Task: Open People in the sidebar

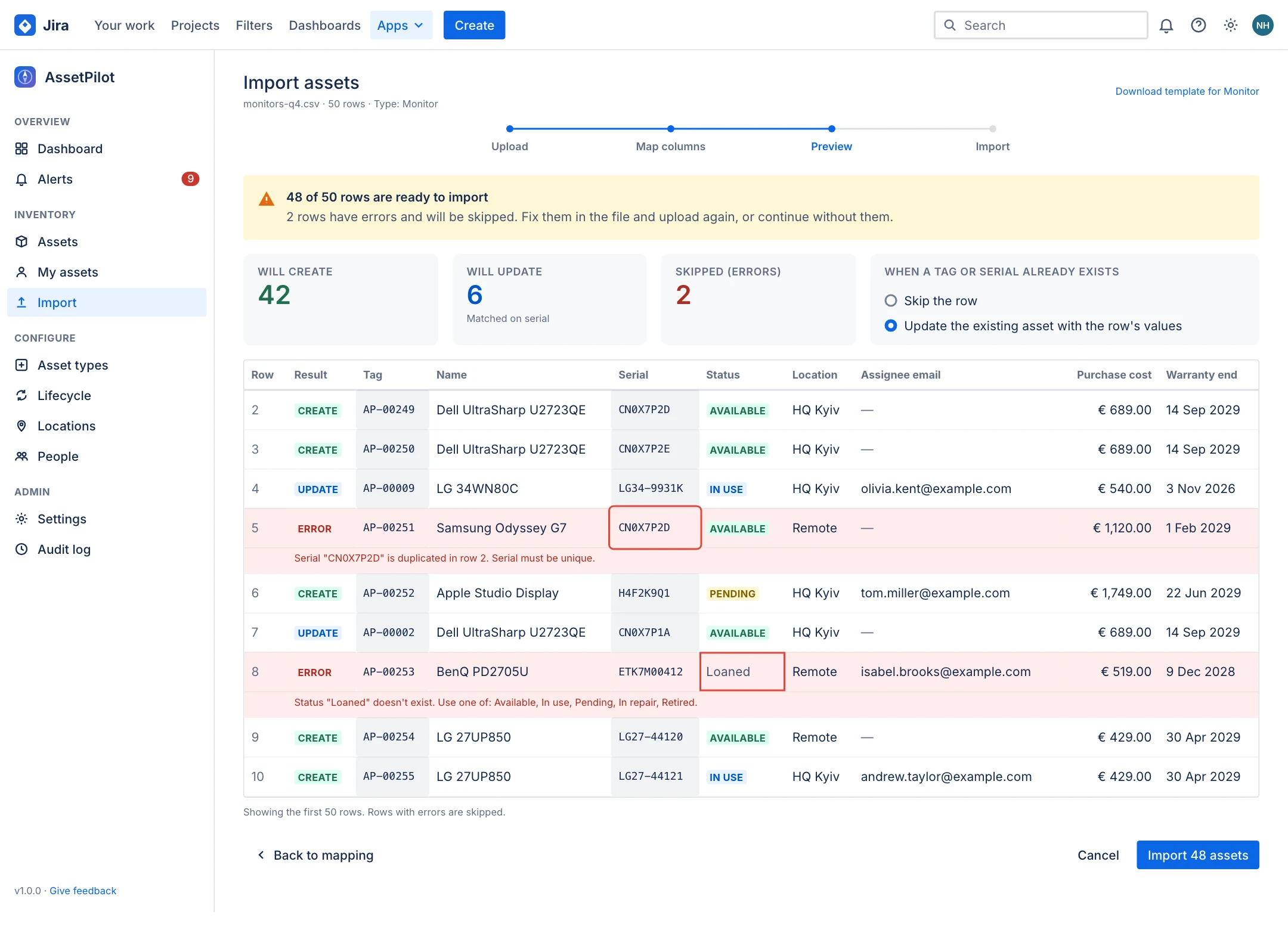Action: pyautogui.click(x=107, y=456)
